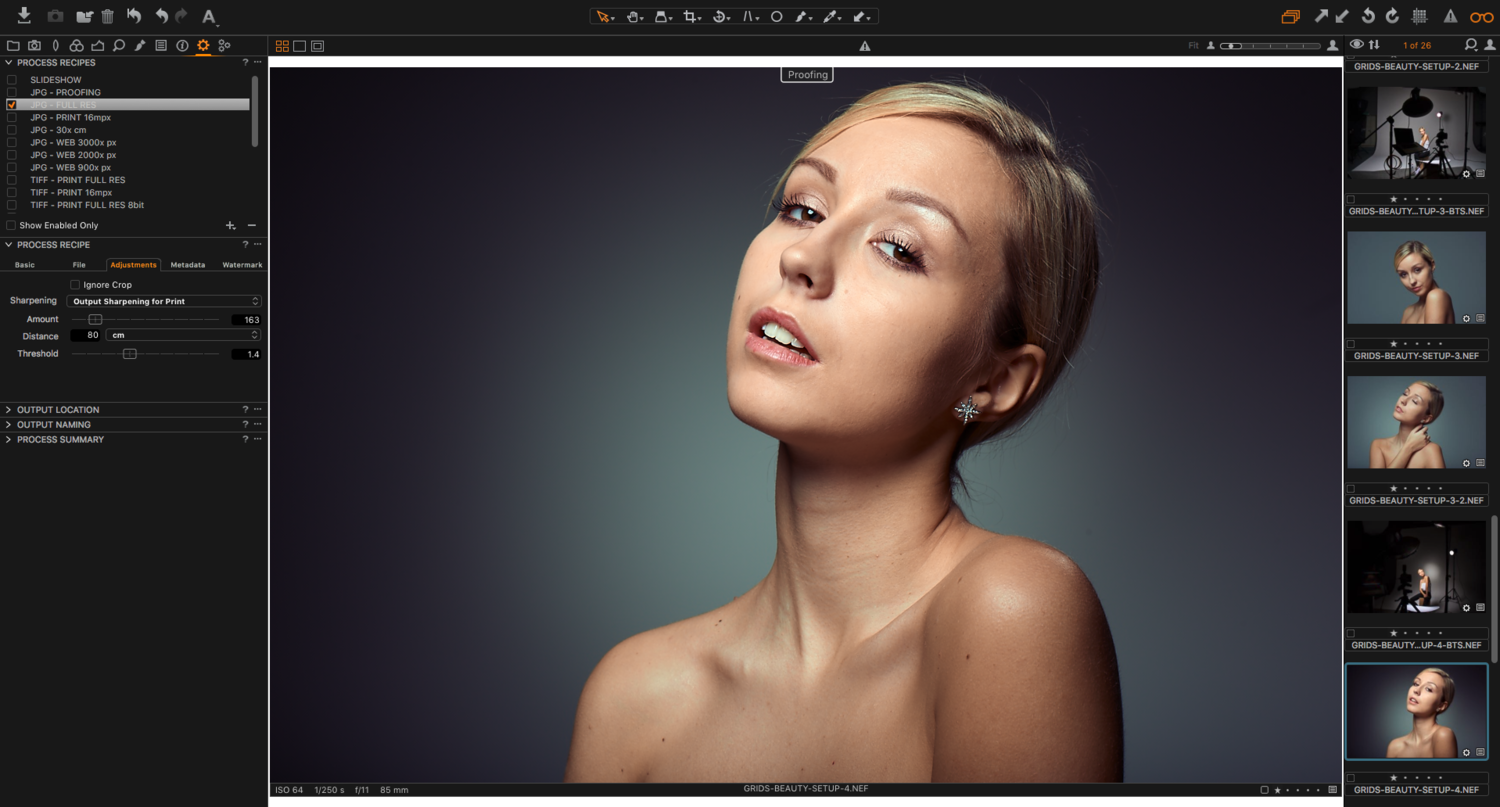Open the Lens tool tab
This screenshot has height=807, width=1500.
pyautogui.click(x=55, y=46)
